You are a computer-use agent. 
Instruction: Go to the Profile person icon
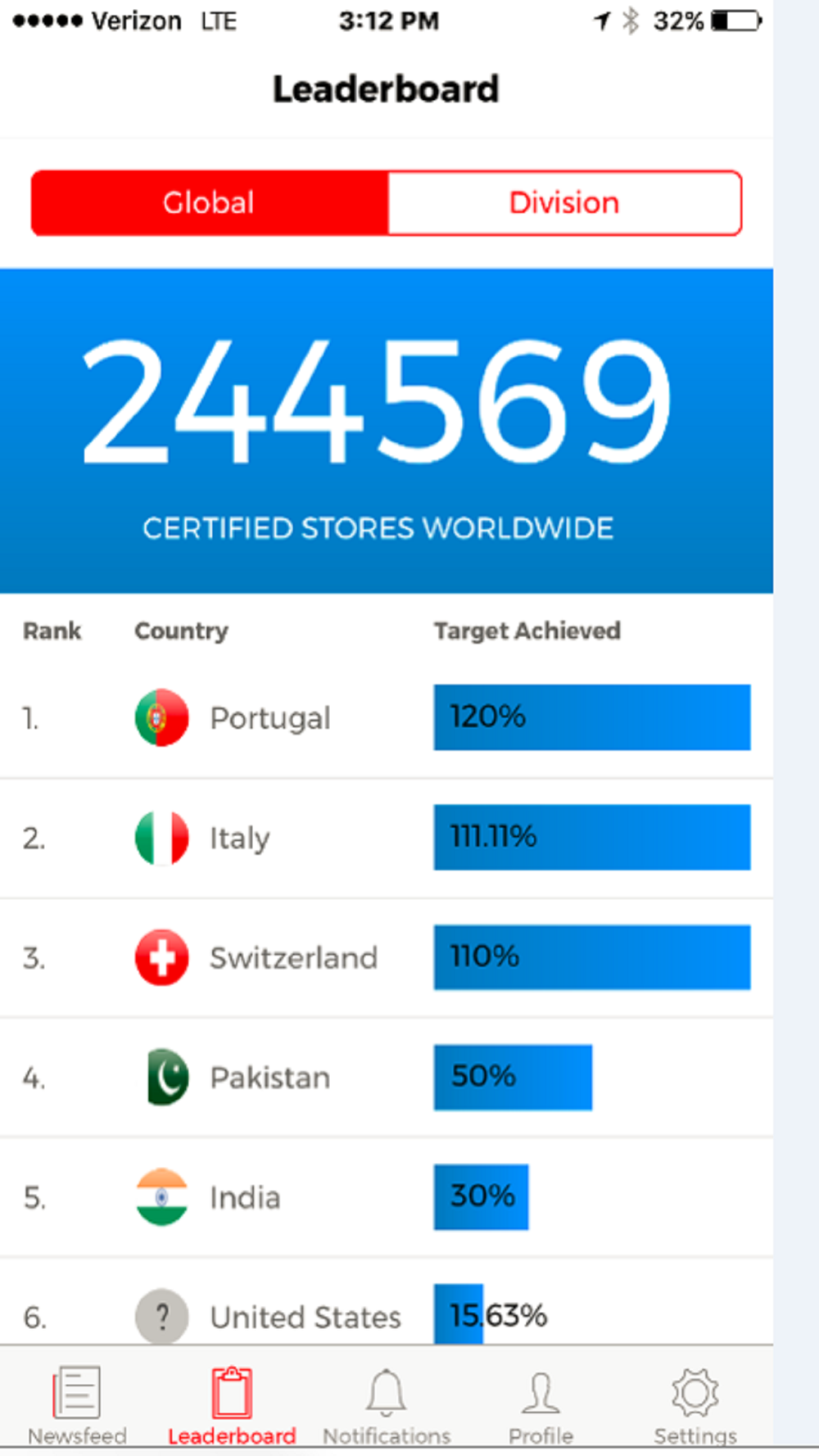(541, 1393)
